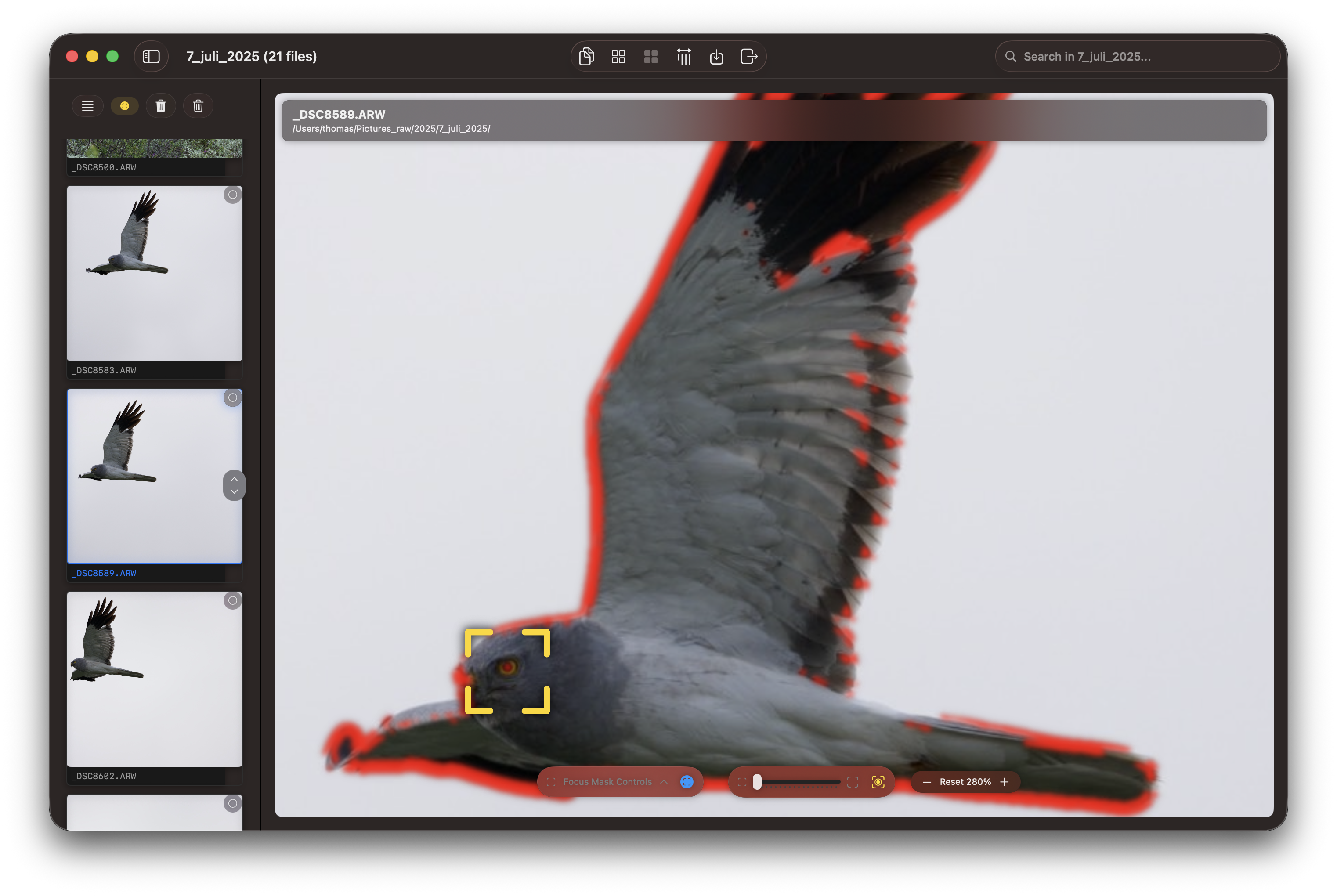Toggle selection circle on _DSC8589 thumbnail
This screenshot has height=896, width=1337.
[232, 398]
